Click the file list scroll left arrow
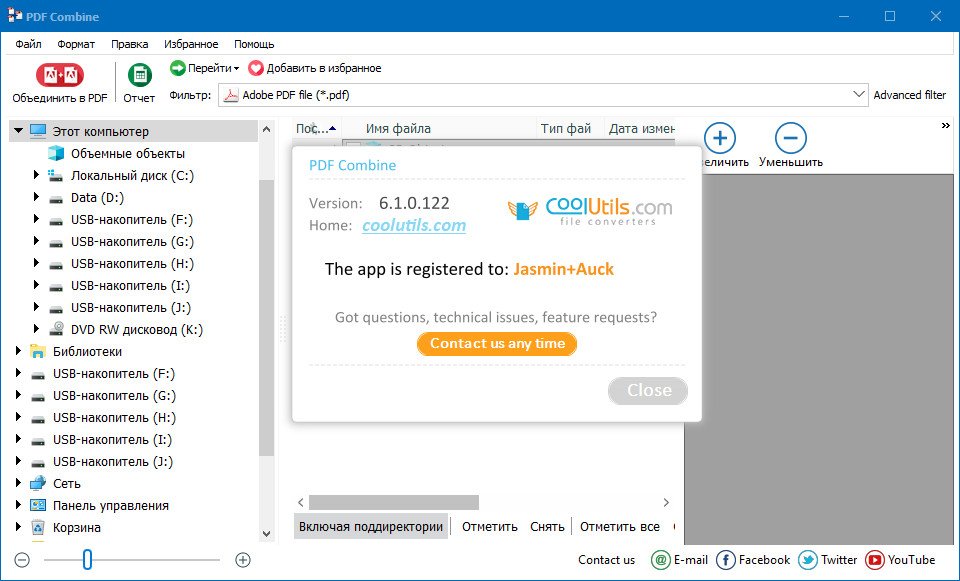Viewport: 960px width, 581px height. coord(301,503)
